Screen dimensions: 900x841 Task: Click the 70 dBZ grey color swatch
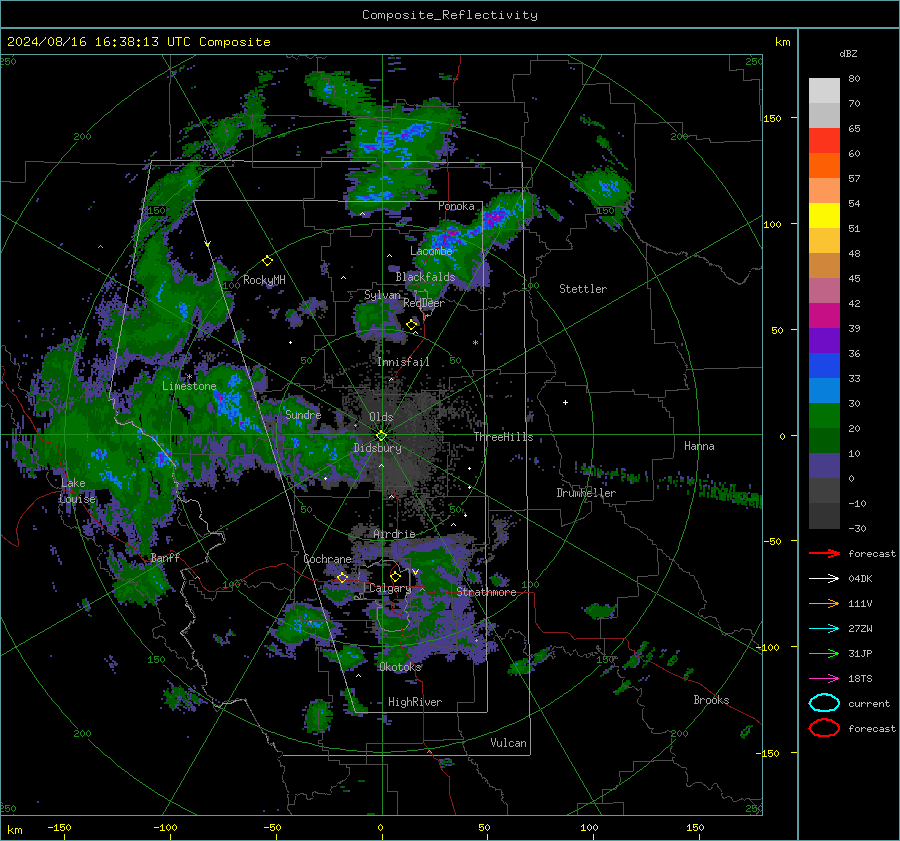824,91
